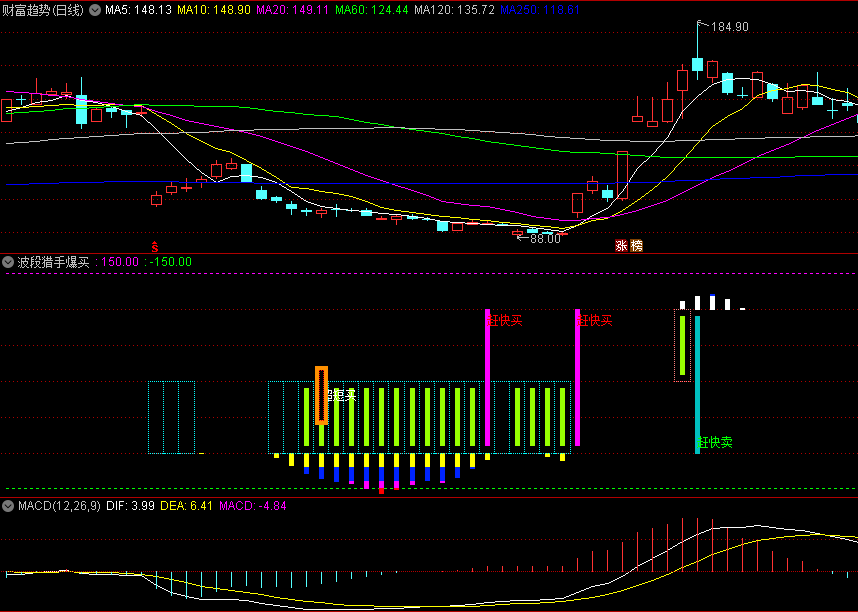Click the MACD: -4.84 value
The width and height of the screenshot is (858, 612).
click(x=252, y=506)
